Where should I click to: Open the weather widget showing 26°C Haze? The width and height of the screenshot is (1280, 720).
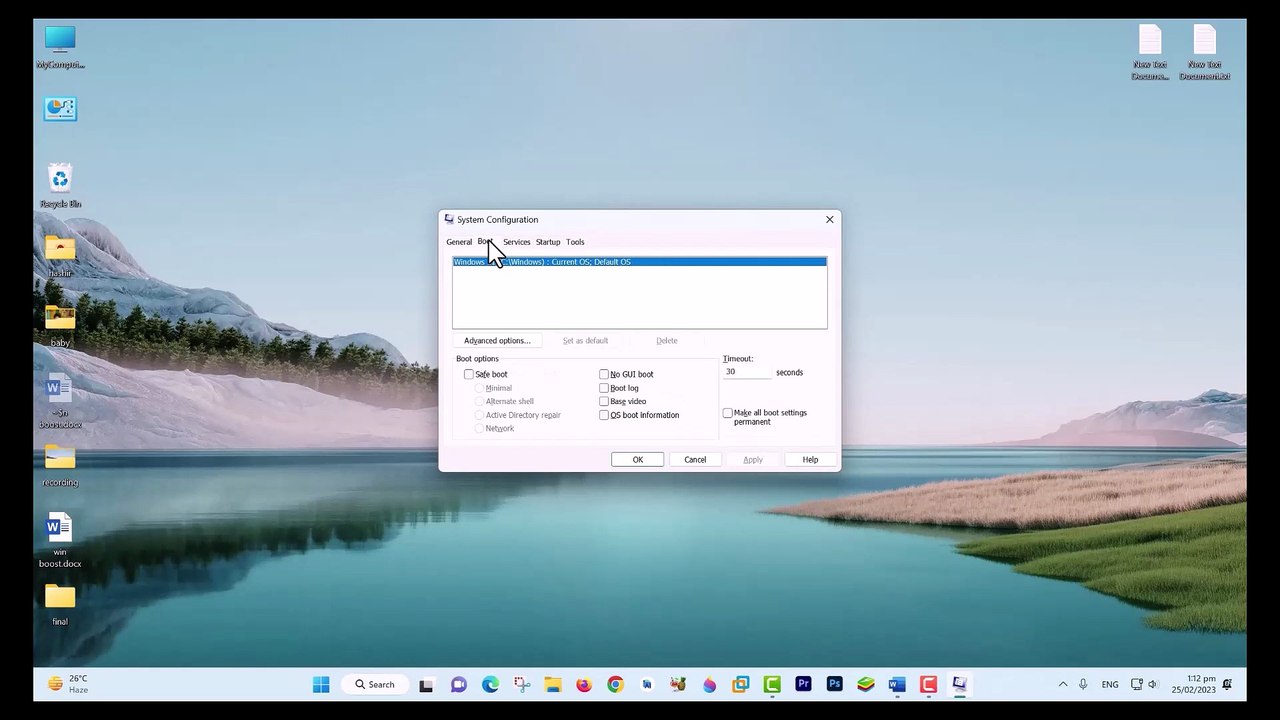(x=68, y=684)
